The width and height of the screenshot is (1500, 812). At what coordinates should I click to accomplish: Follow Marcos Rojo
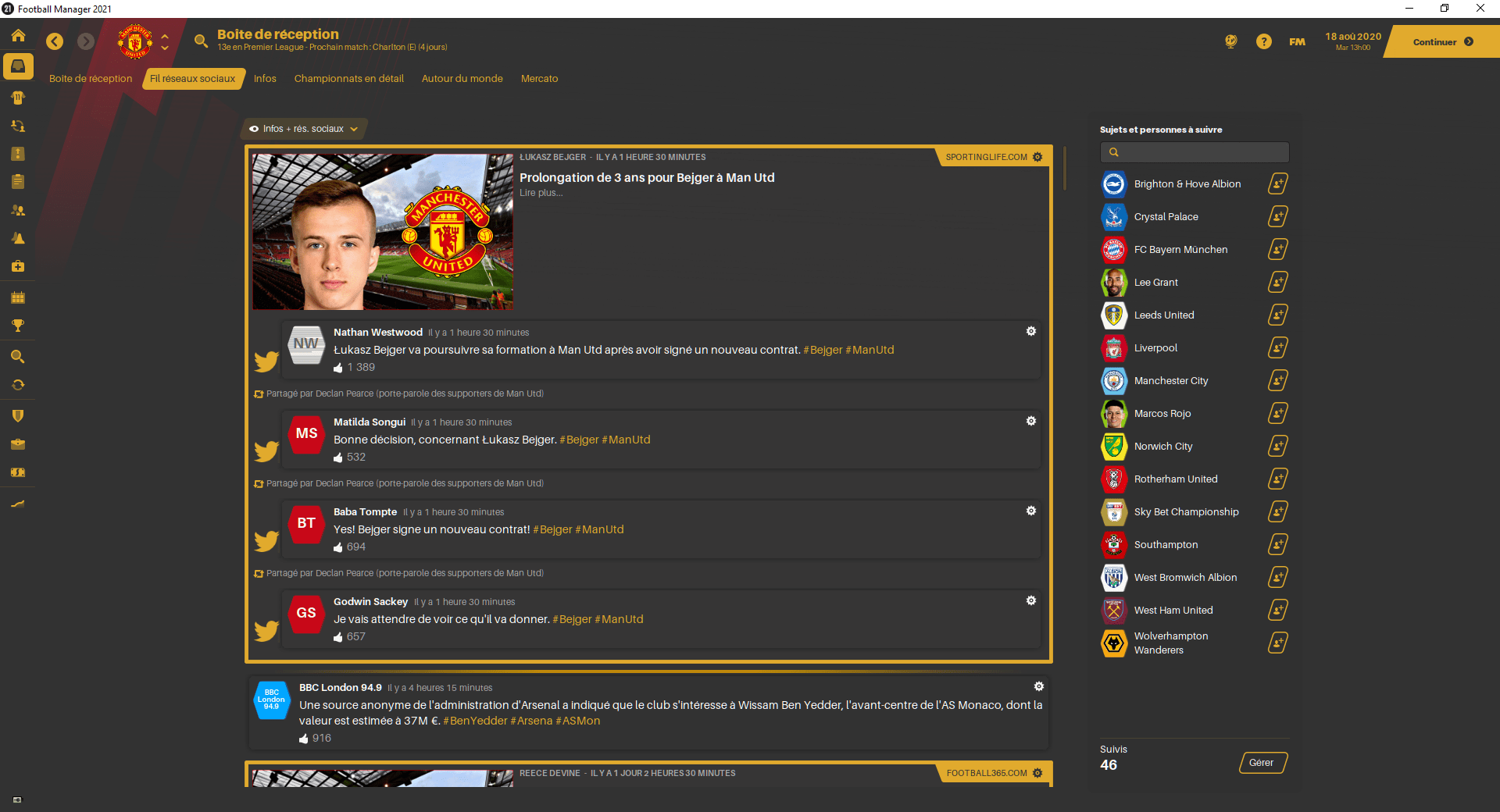pos(1278,414)
